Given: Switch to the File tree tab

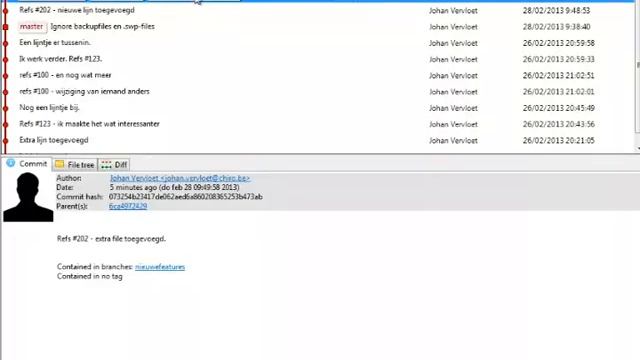Looking at the screenshot, I should coord(75,164).
